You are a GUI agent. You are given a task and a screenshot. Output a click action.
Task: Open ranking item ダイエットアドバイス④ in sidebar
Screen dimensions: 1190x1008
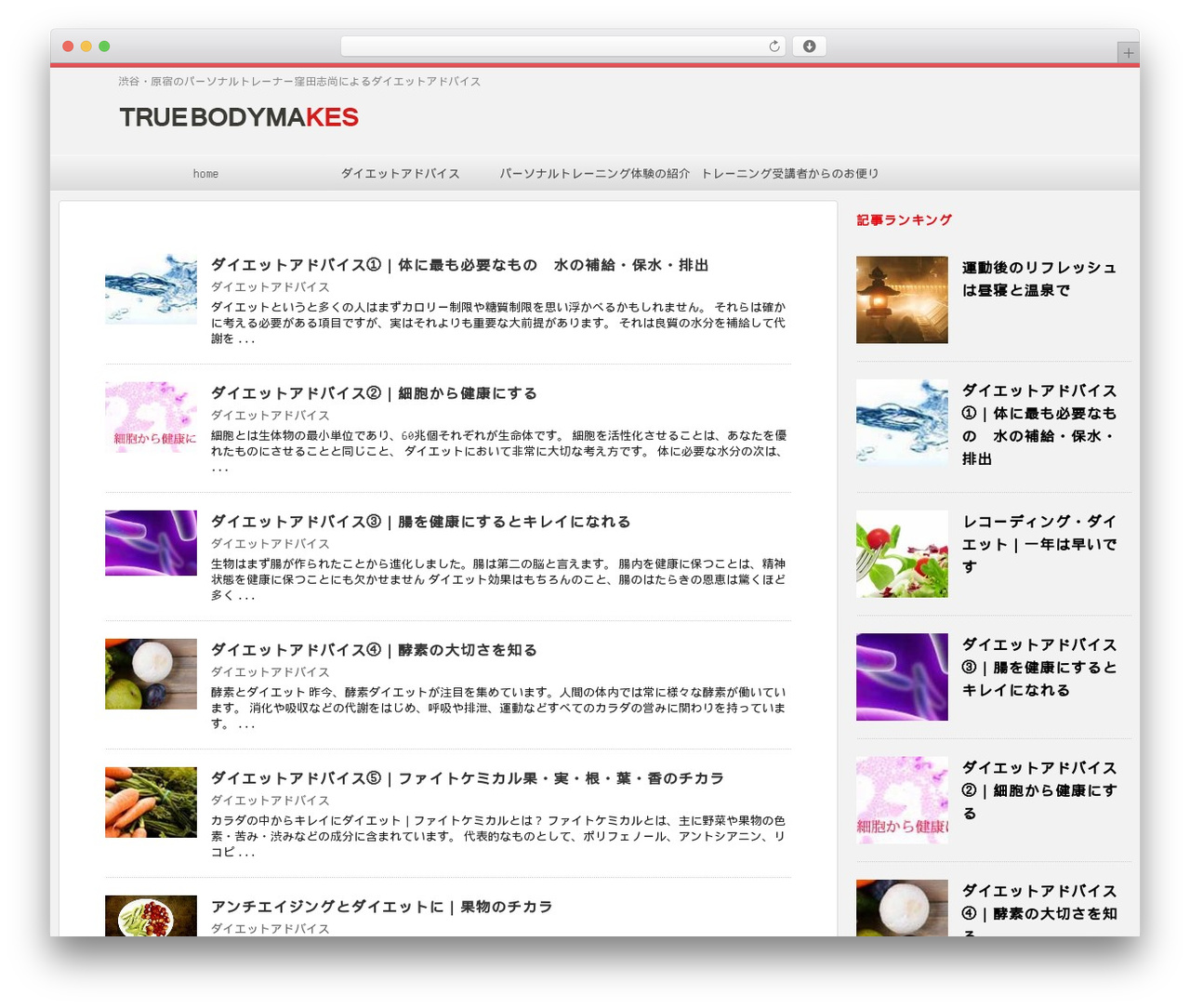[1038, 909]
